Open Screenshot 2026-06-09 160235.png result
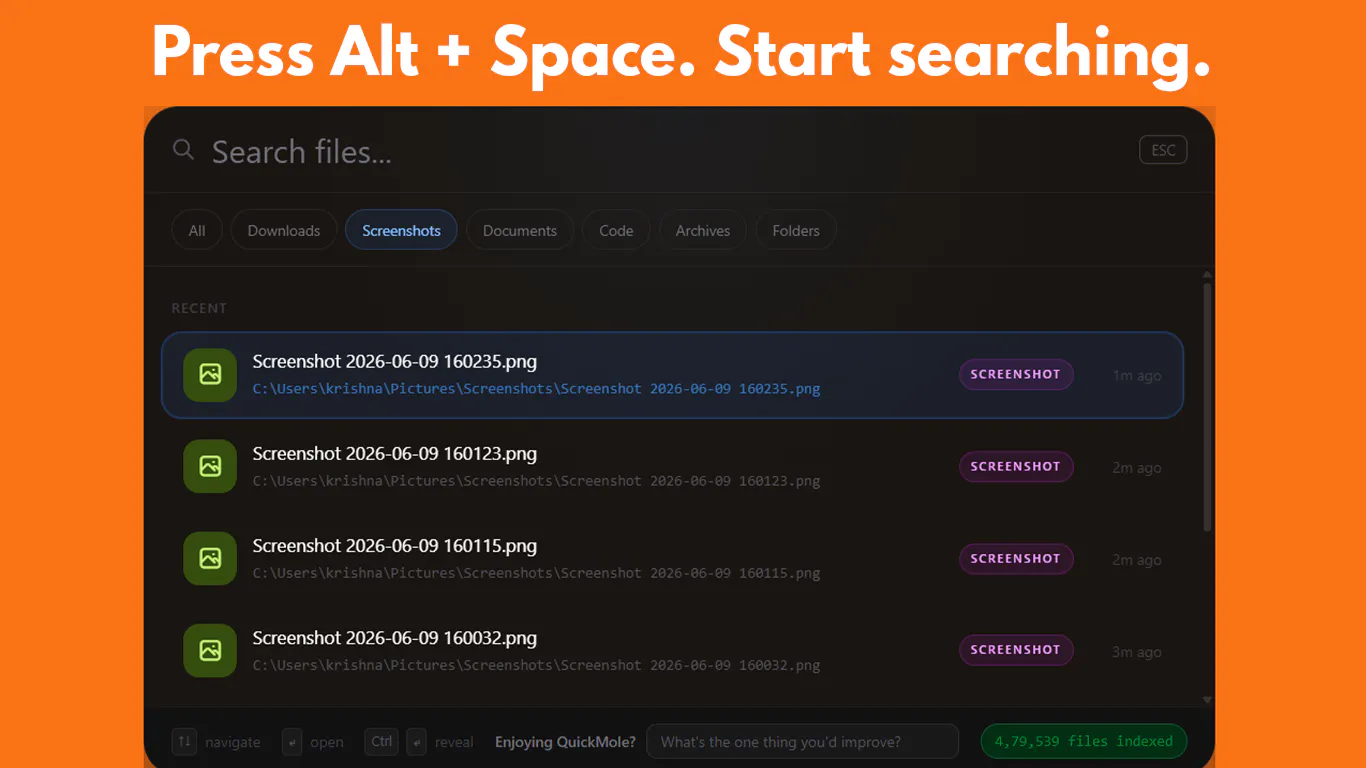 (x=672, y=375)
